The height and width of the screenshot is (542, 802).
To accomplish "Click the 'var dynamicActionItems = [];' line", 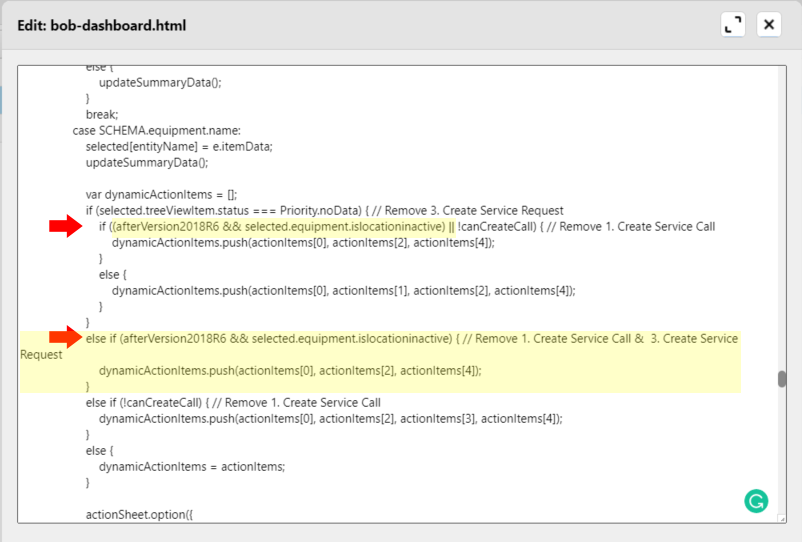I will click(x=160, y=194).
